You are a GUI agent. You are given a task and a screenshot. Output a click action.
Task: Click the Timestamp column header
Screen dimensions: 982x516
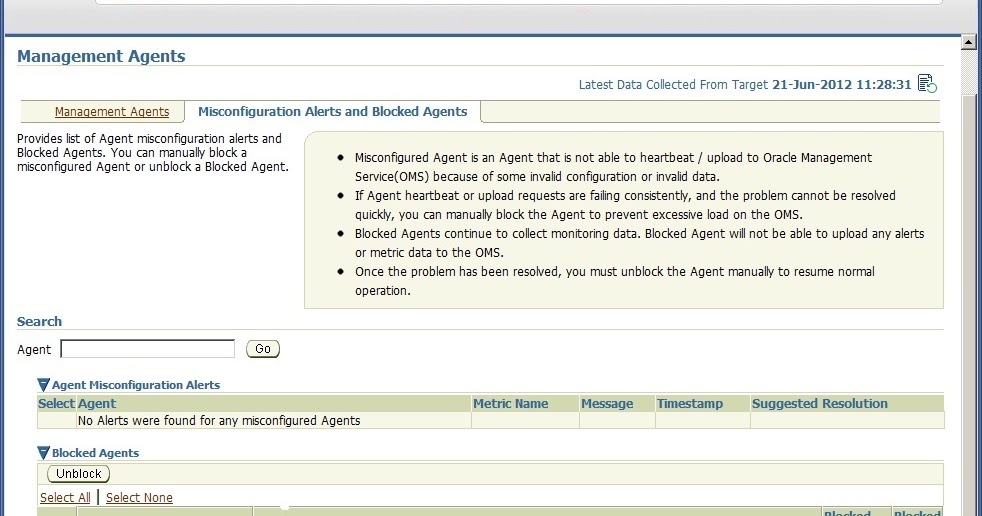pos(690,404)
